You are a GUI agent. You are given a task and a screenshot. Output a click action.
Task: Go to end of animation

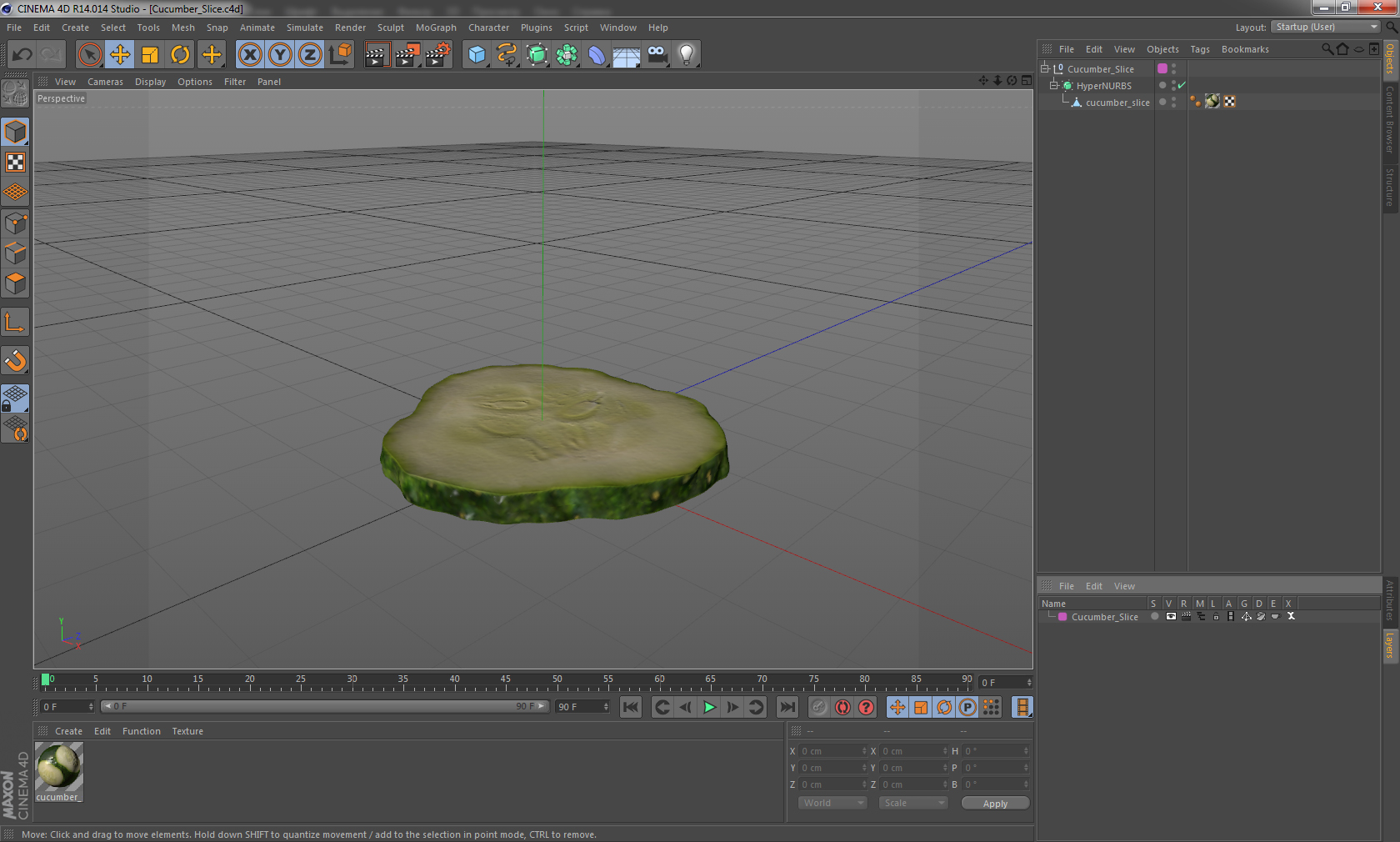(787, 707)
